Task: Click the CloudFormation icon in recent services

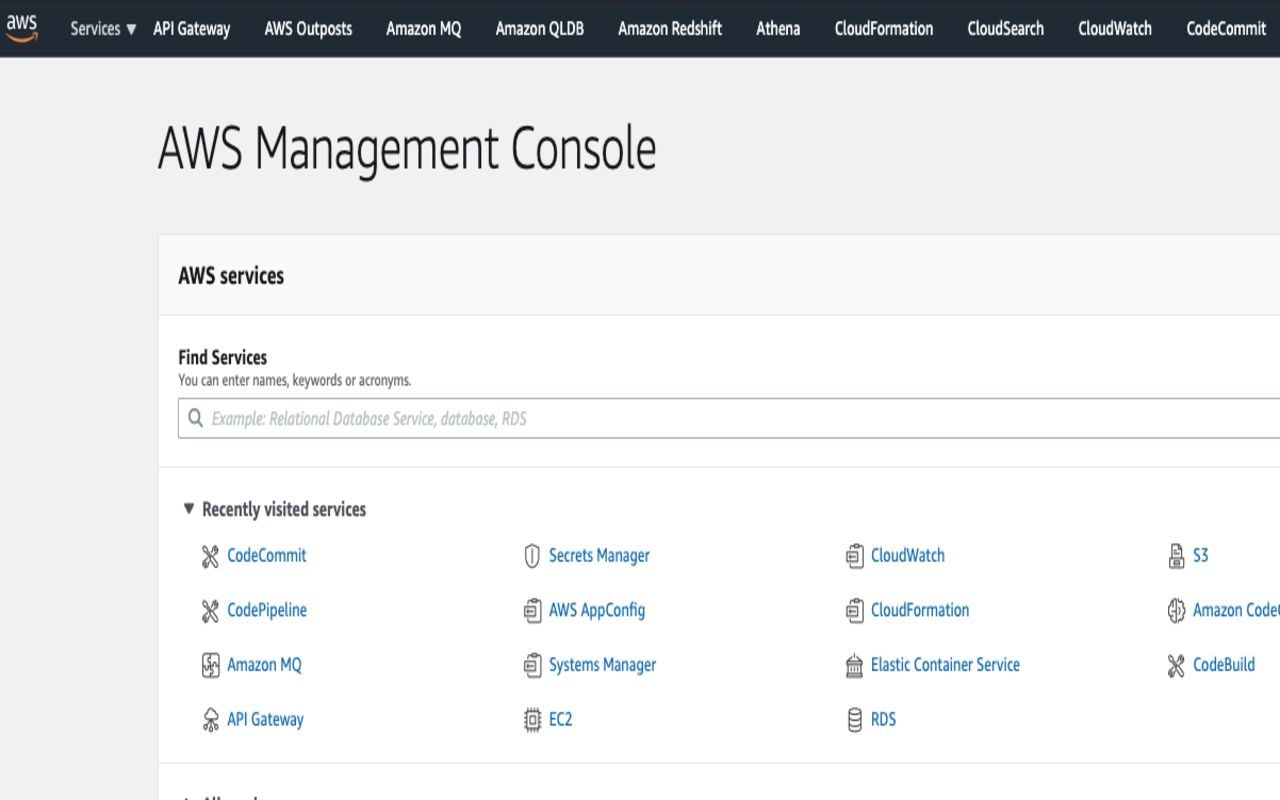Action: pos(854,611)
